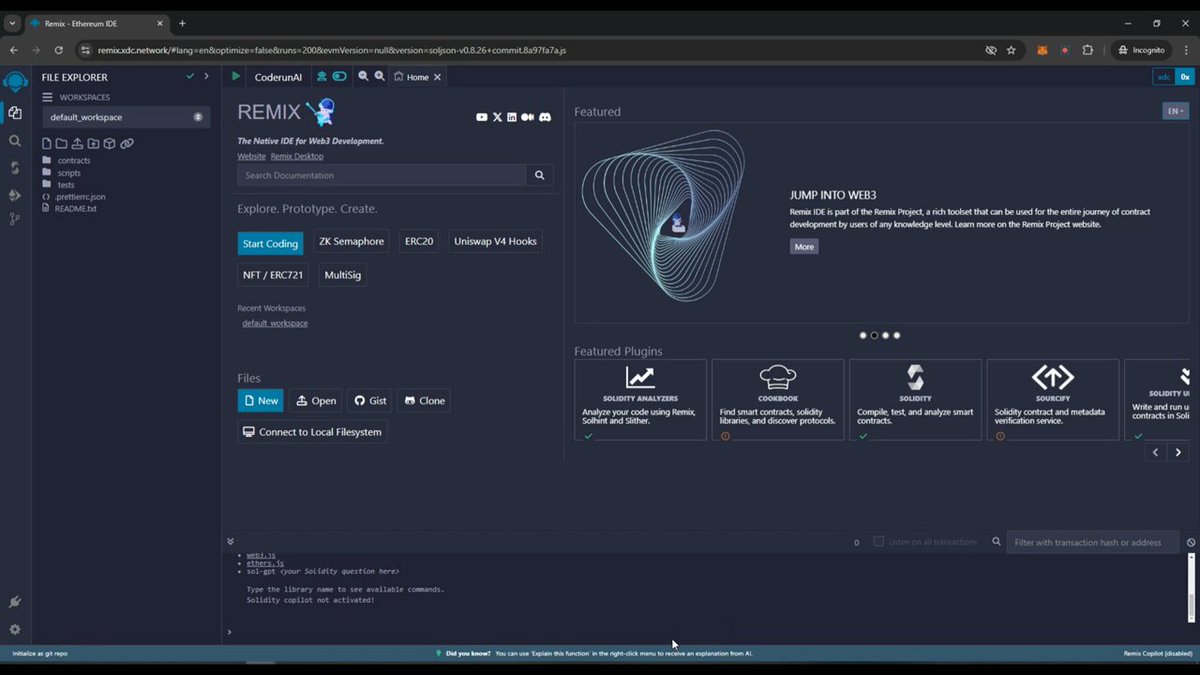Close the Home tab
The image size is (1200, 675).
click(437, 77)
